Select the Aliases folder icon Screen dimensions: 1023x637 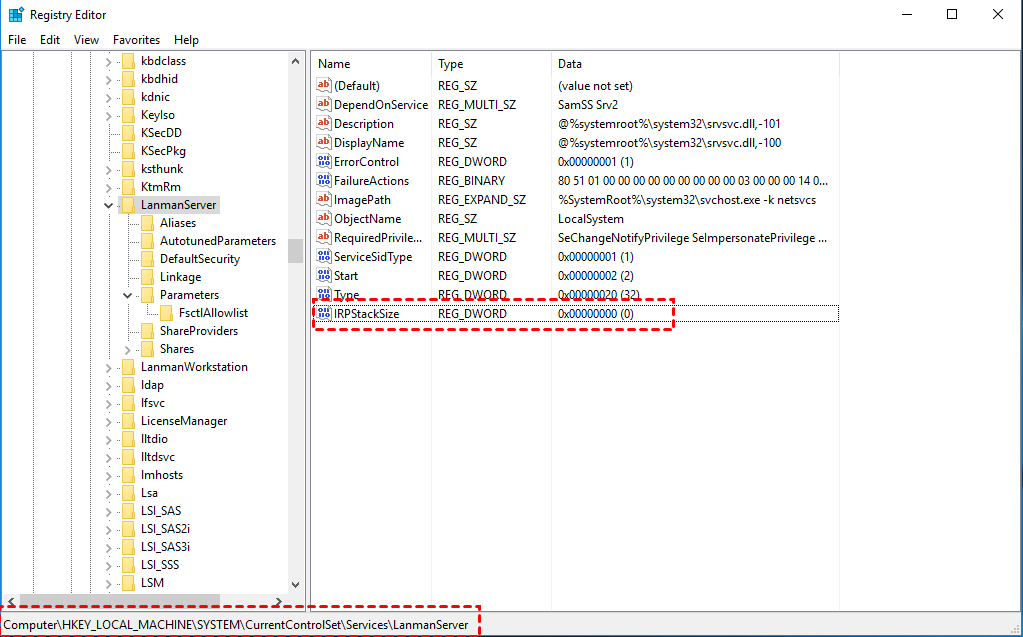pyautogui.click(x=147, y=223)
